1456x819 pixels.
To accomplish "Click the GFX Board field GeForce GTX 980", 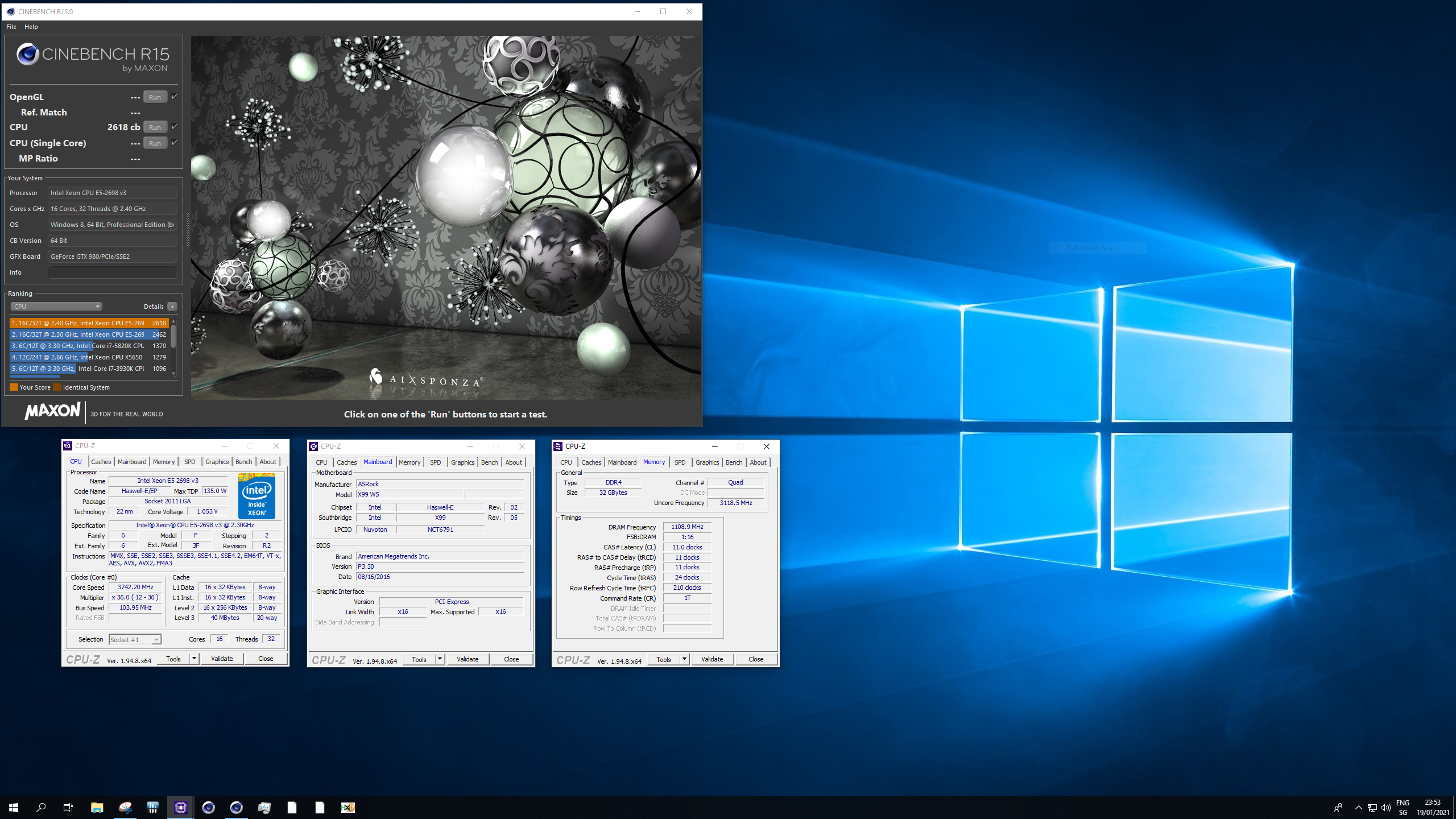I will click(113, 257).
